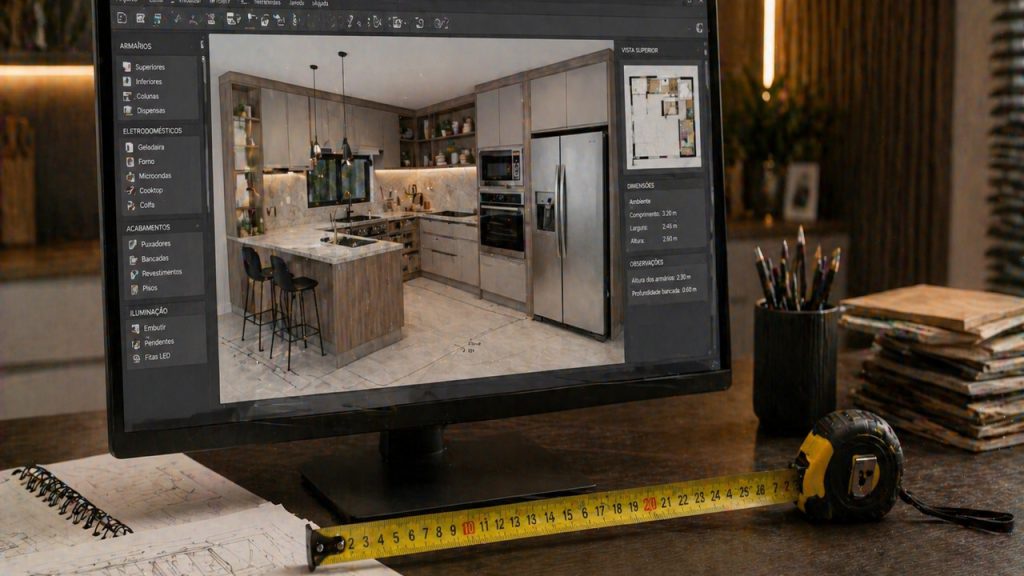Open the Janela menu in menu bar
The height and width of the screenshot is (576, 1024).
[x=296, y=3]
